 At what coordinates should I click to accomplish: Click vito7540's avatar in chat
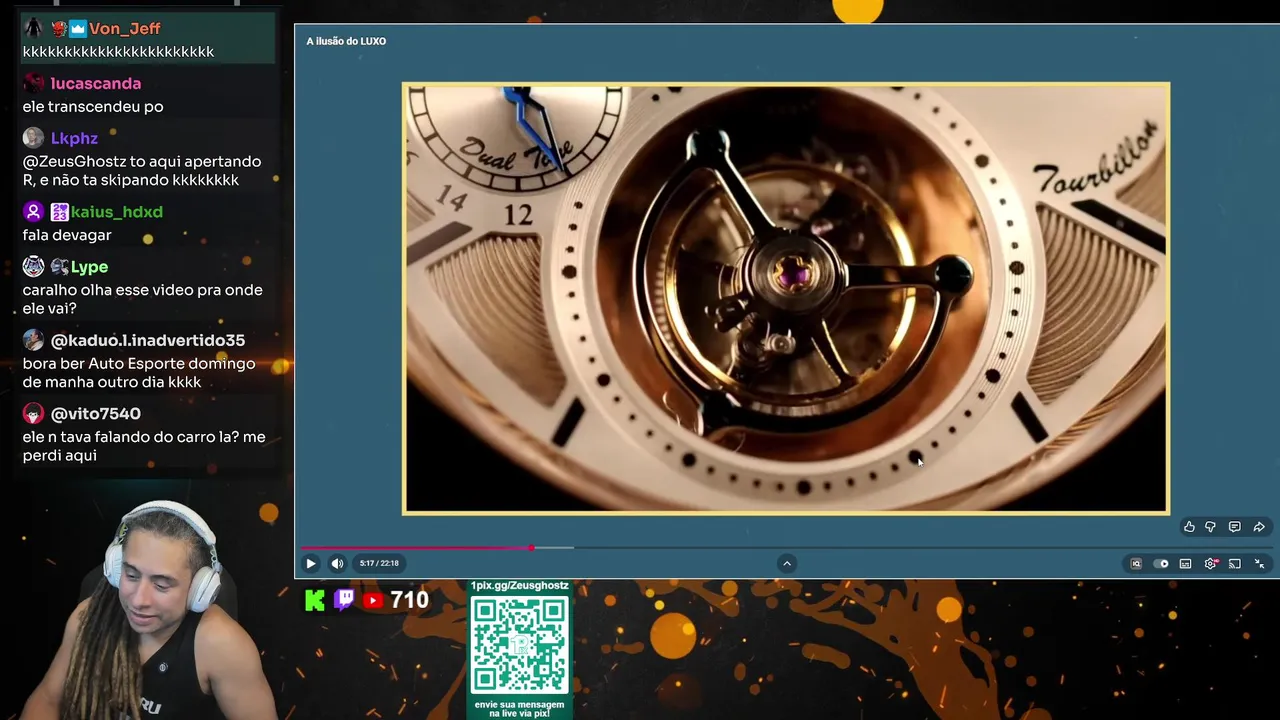click(x=33, y=413)
